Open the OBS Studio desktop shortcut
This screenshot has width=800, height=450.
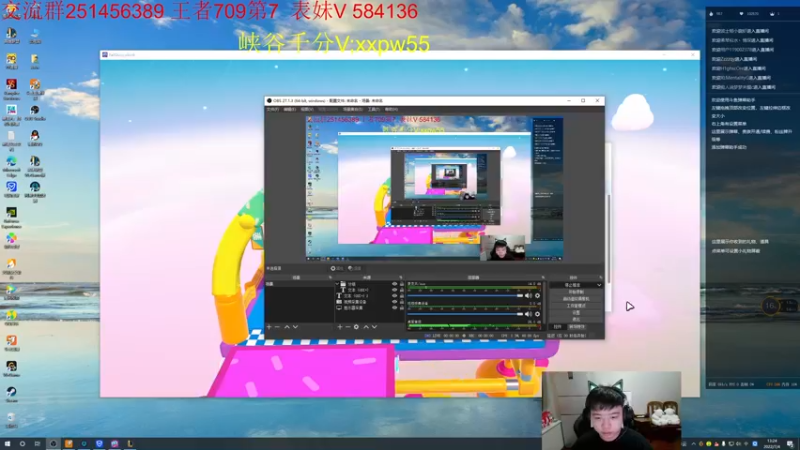click(35, 112)
